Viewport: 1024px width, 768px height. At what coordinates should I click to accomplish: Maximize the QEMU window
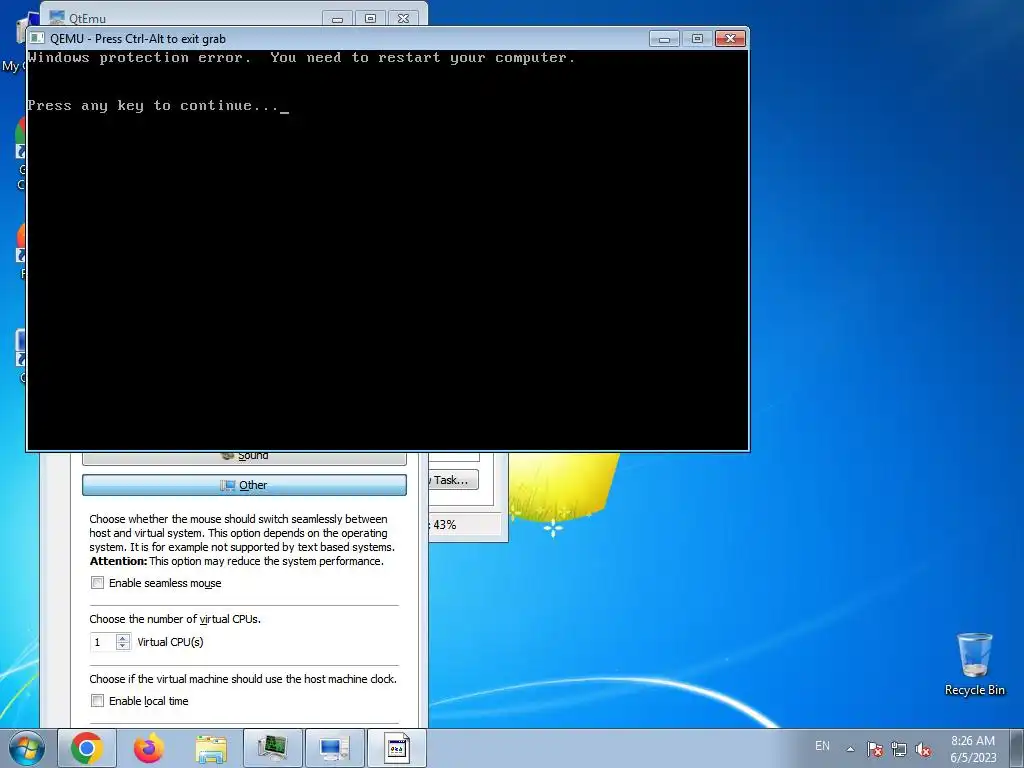coord(697,39)
